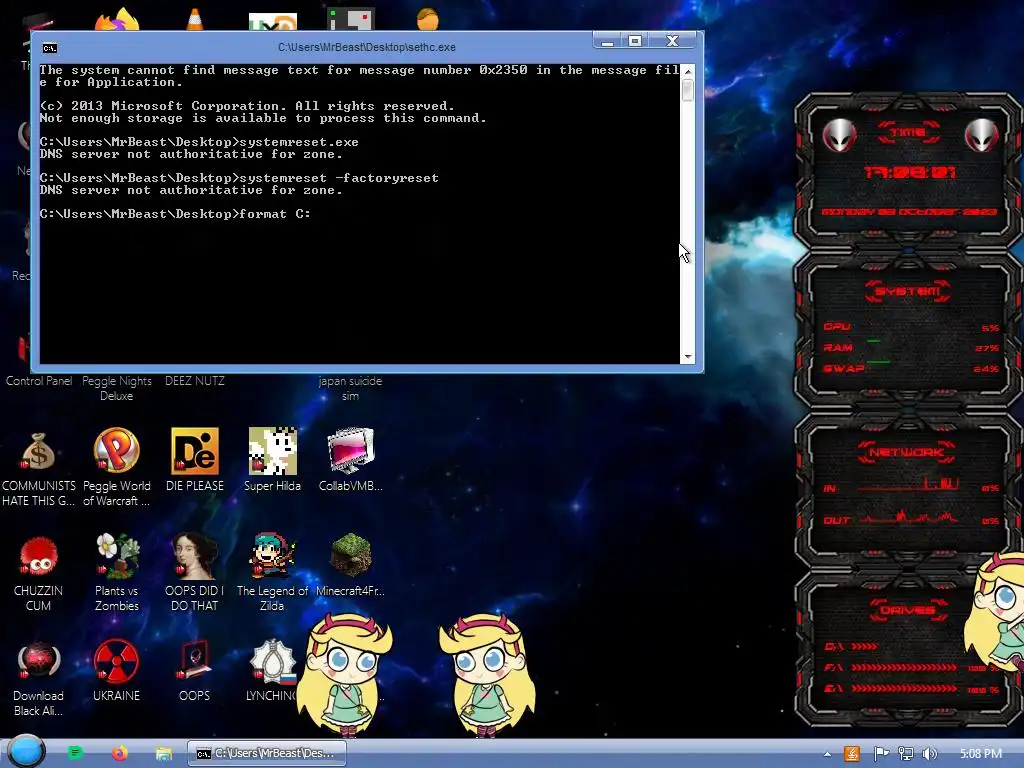Click the network OUT traffic graph
This screenshot has height=768, width=1024.
point(909,518)
